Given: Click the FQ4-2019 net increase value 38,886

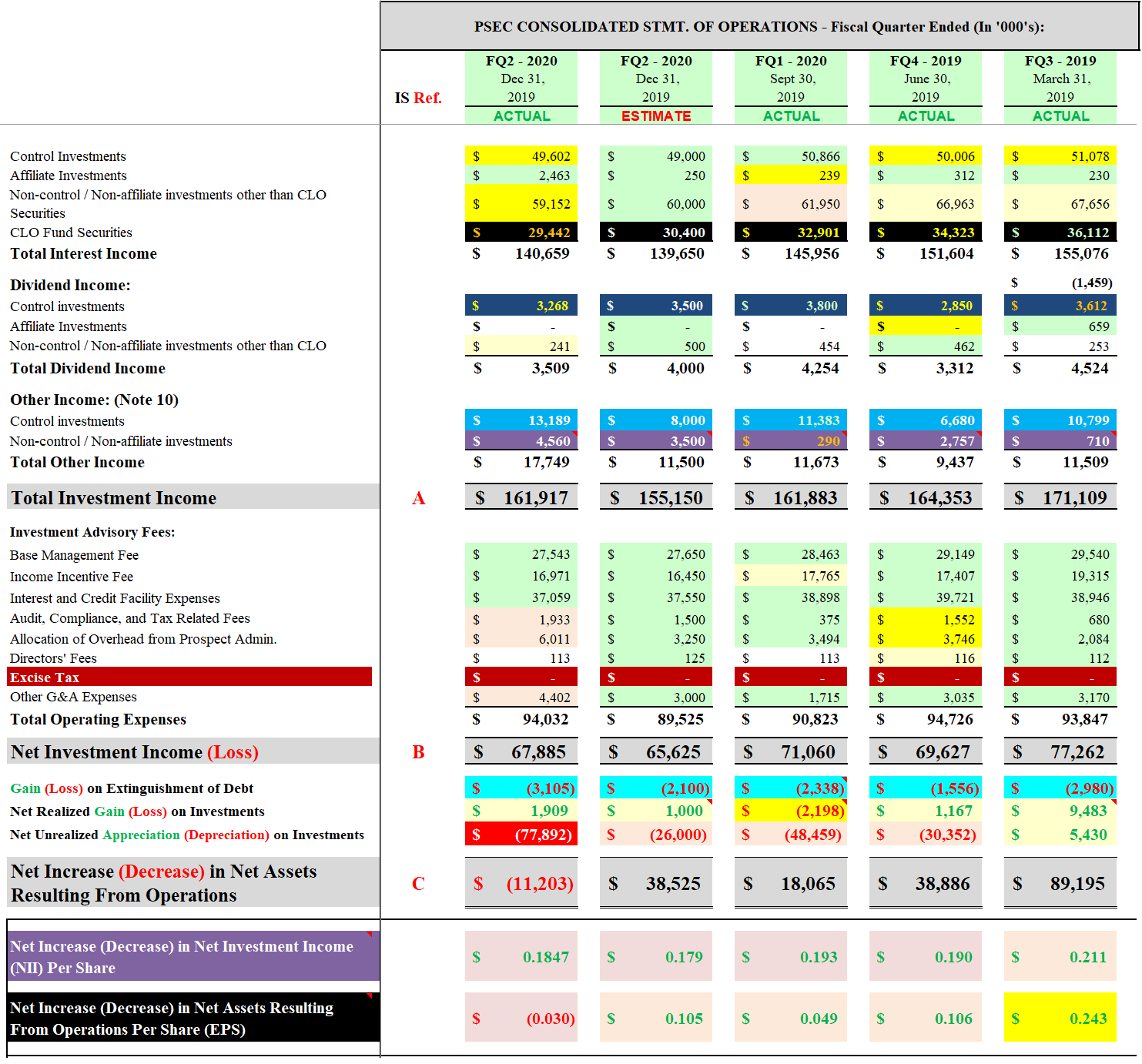Looking at the screenshot, I should point(943,883).
